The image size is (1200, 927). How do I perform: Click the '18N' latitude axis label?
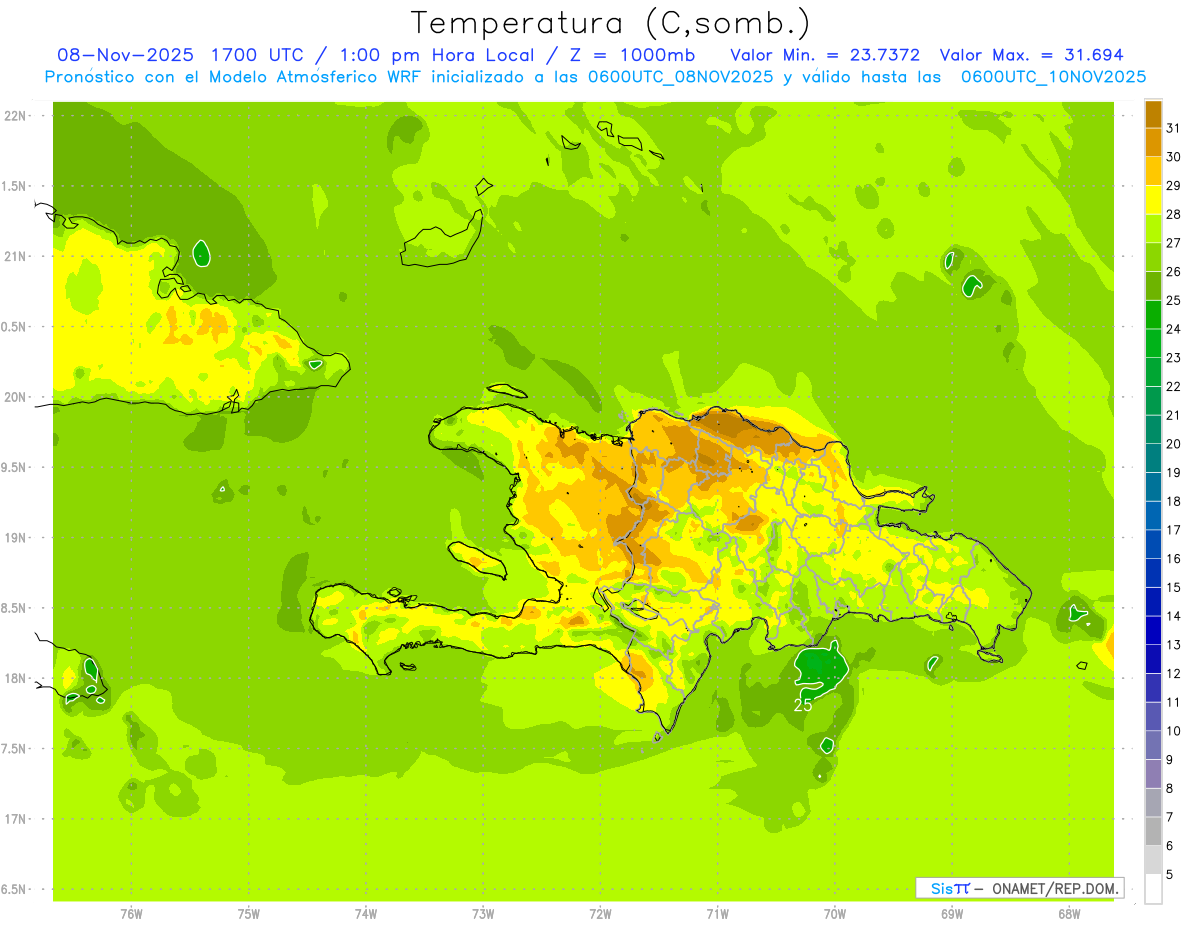[x=15, y=678]
